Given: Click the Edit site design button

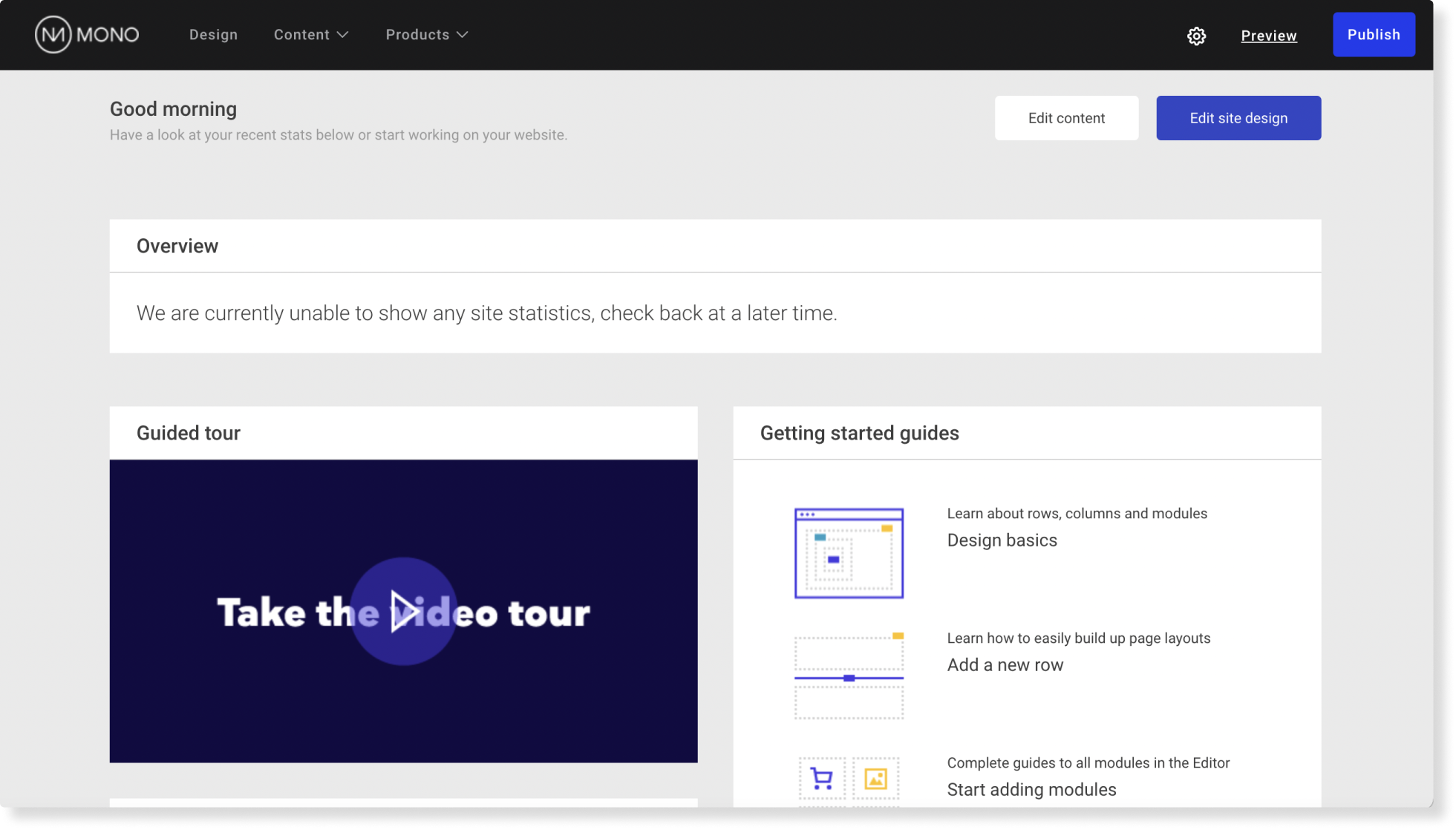Looking at the screenshot, I should click(1238, 118).
